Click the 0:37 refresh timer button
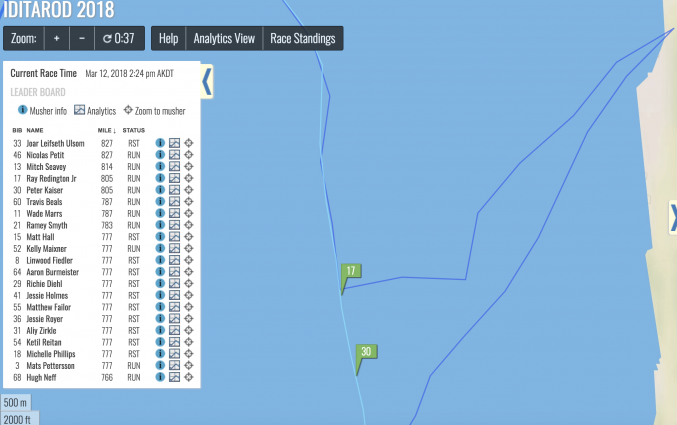Viewport: 677px width, 425px height. pos(119,38)
